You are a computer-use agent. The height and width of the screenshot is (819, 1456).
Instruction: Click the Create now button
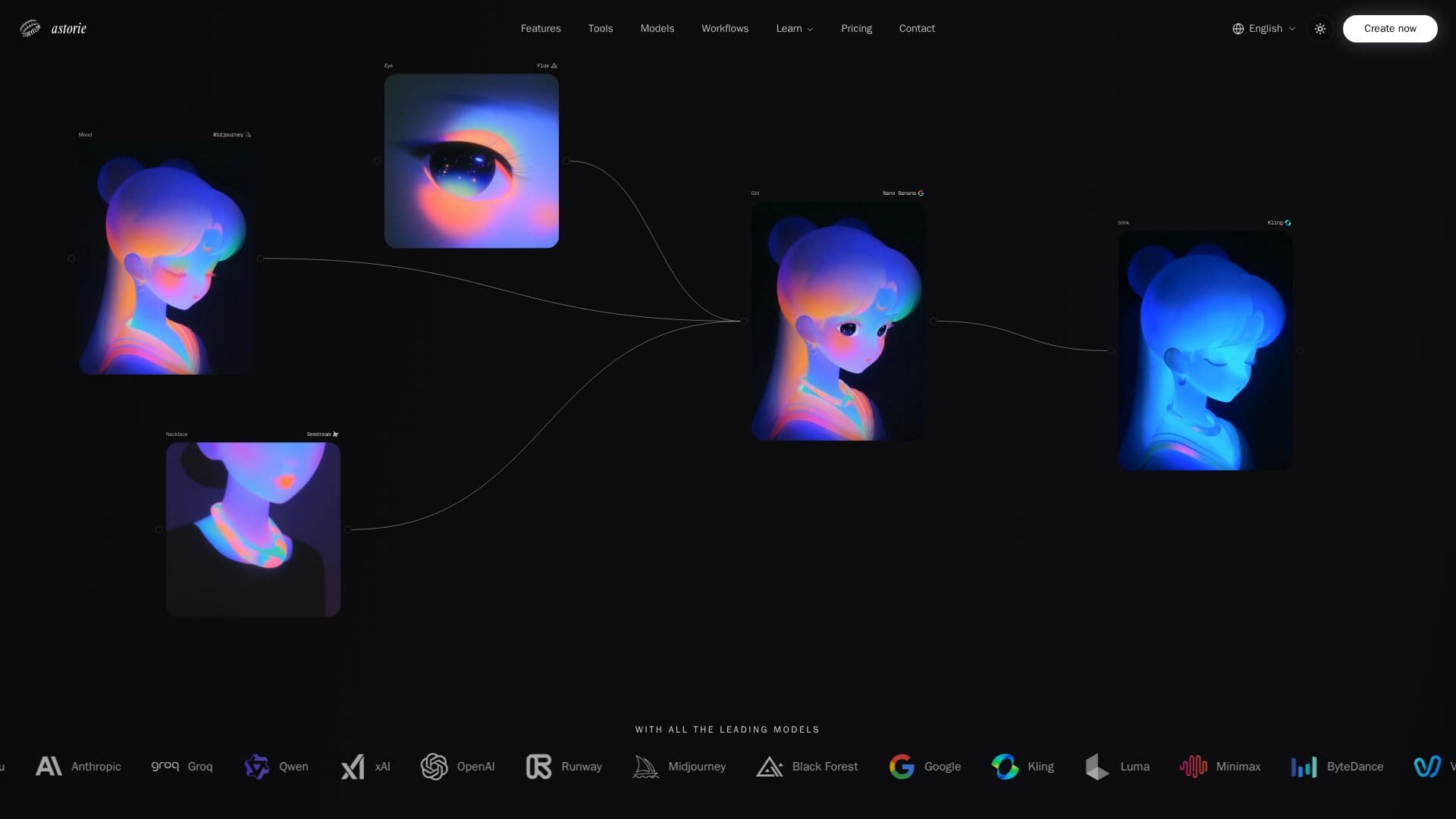tap(1390, 29)
